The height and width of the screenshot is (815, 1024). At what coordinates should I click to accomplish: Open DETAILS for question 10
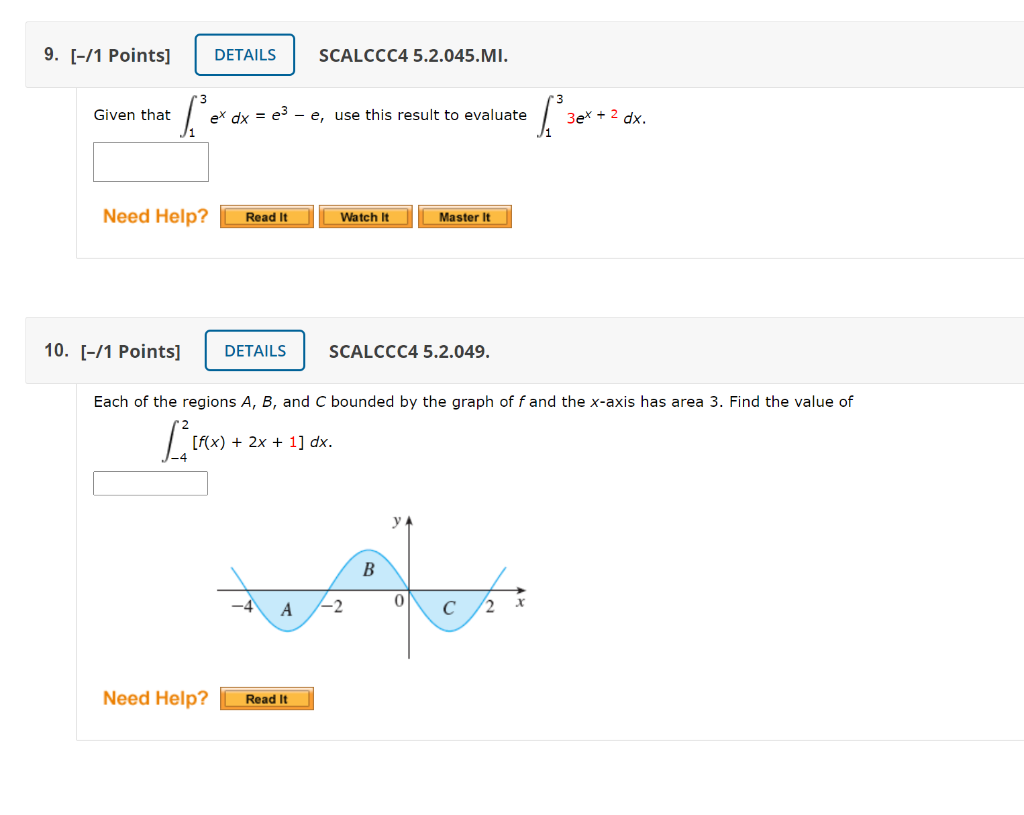tap(255, 350)
